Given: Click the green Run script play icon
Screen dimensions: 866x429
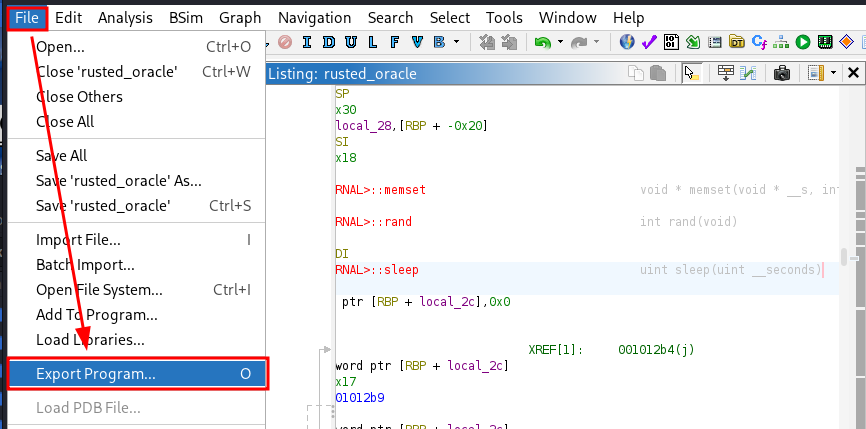Looking at the screenshot, I should [x=803, y=42].
